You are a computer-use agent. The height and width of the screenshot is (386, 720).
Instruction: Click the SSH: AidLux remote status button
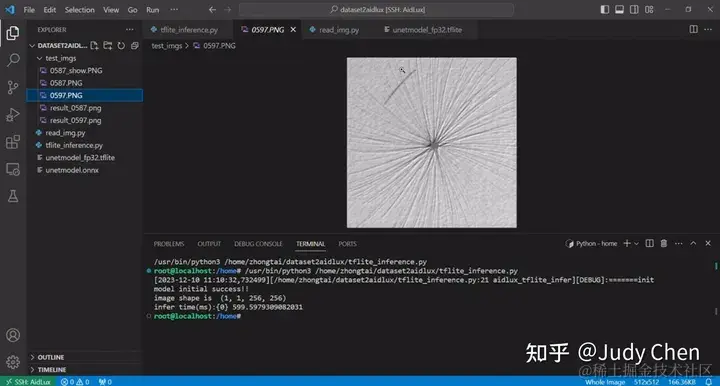point(28,381)
